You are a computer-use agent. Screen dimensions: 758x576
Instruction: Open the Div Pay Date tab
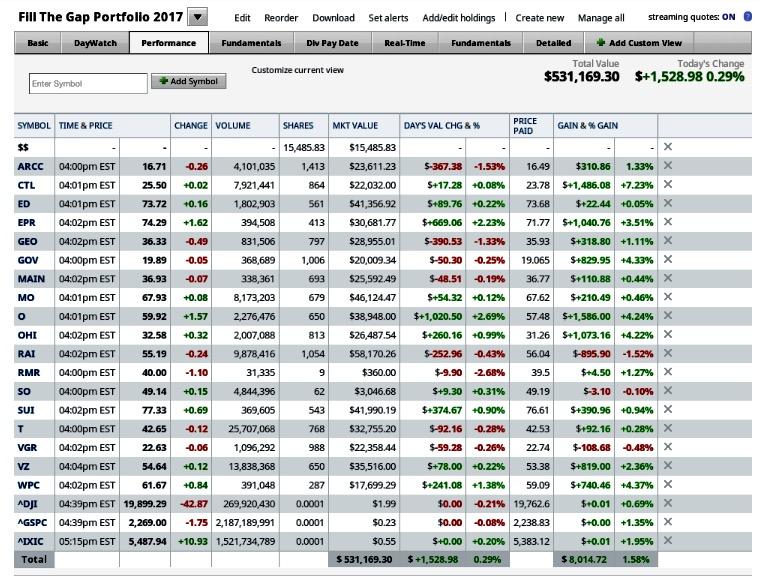coord(333,43)
